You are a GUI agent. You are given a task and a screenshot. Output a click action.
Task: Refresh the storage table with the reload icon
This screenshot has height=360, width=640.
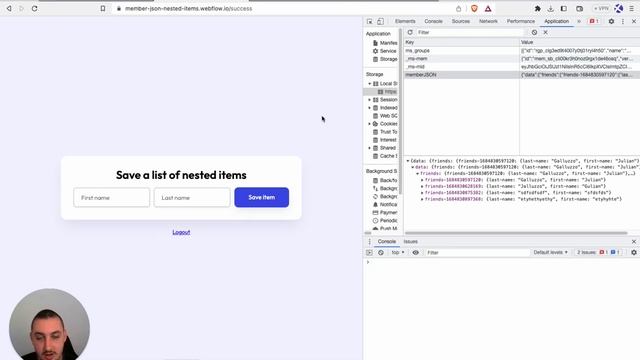410,32
